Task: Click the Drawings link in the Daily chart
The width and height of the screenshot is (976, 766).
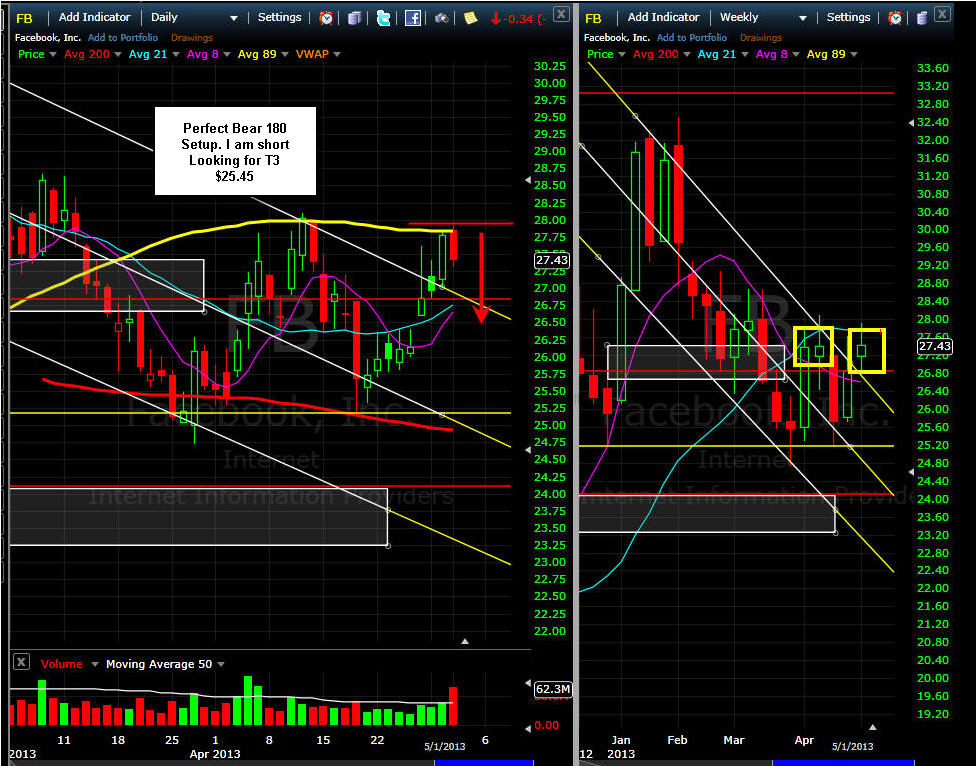Action: pos(192,37)
